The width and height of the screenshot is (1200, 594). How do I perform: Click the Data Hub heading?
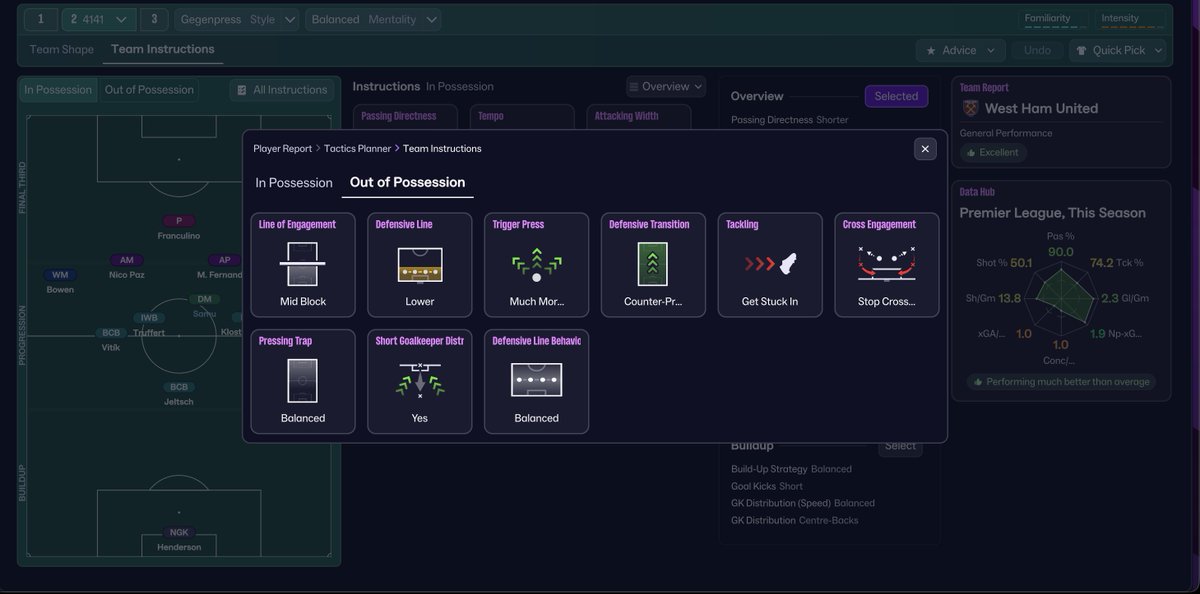pos(977,192)
